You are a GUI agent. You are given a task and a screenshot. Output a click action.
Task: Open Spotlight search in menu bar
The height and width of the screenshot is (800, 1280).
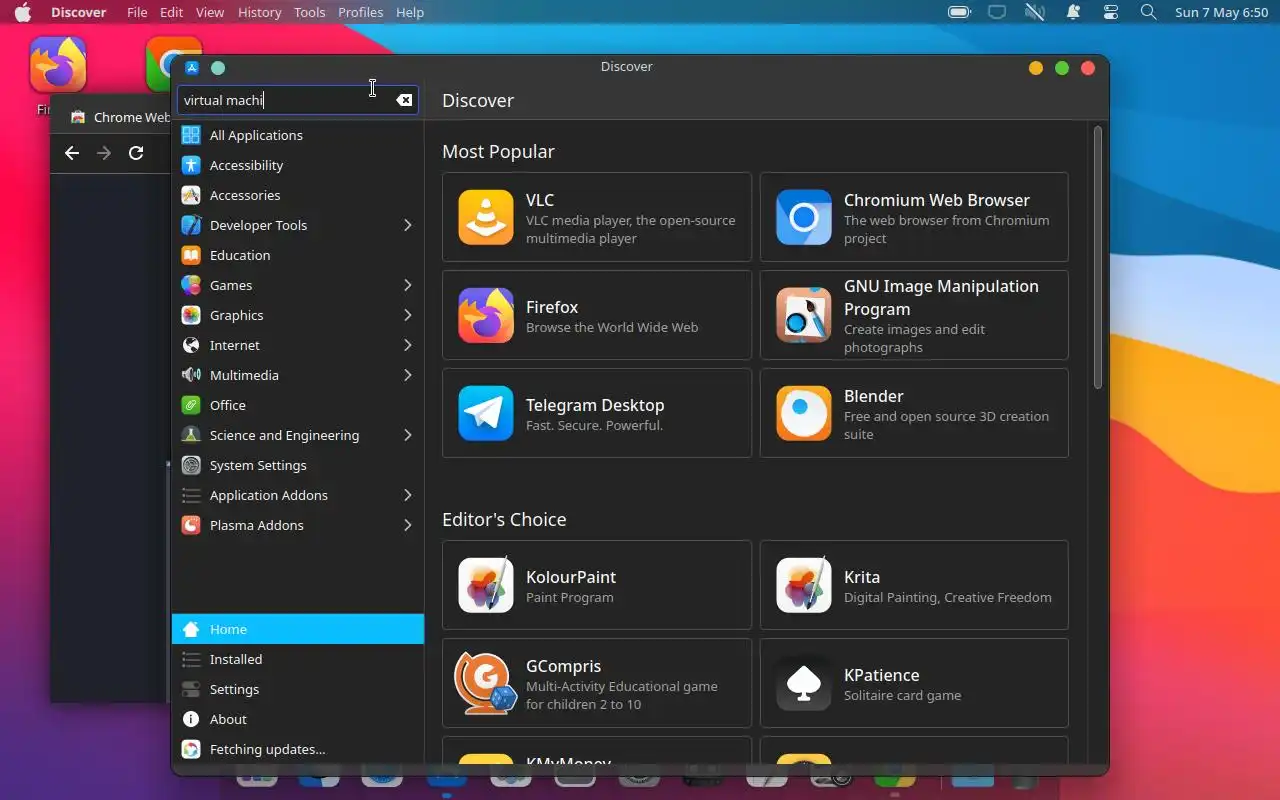coord(1148,12)
